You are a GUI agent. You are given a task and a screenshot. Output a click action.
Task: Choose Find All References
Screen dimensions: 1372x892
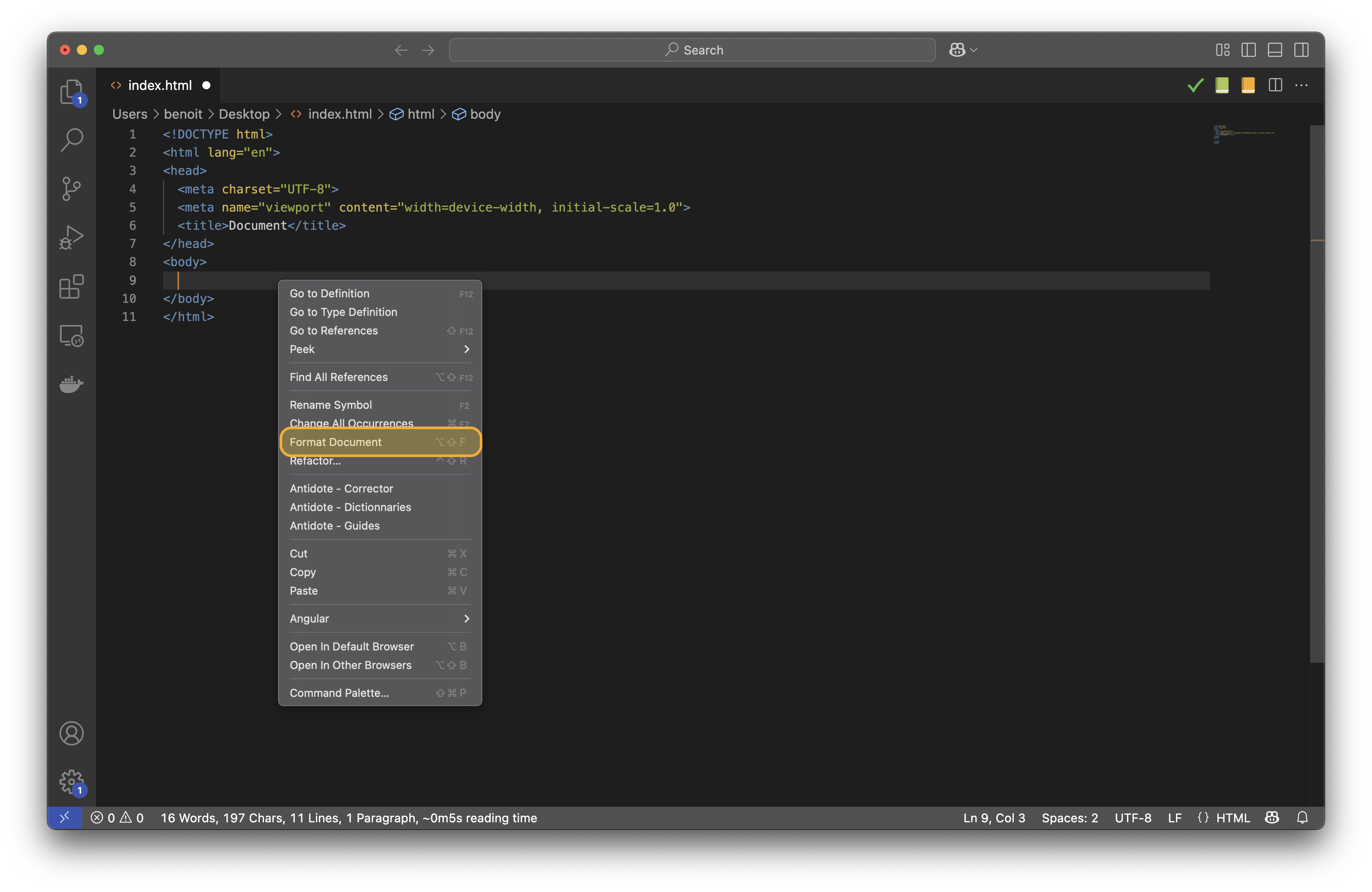(x=380, y=377)
